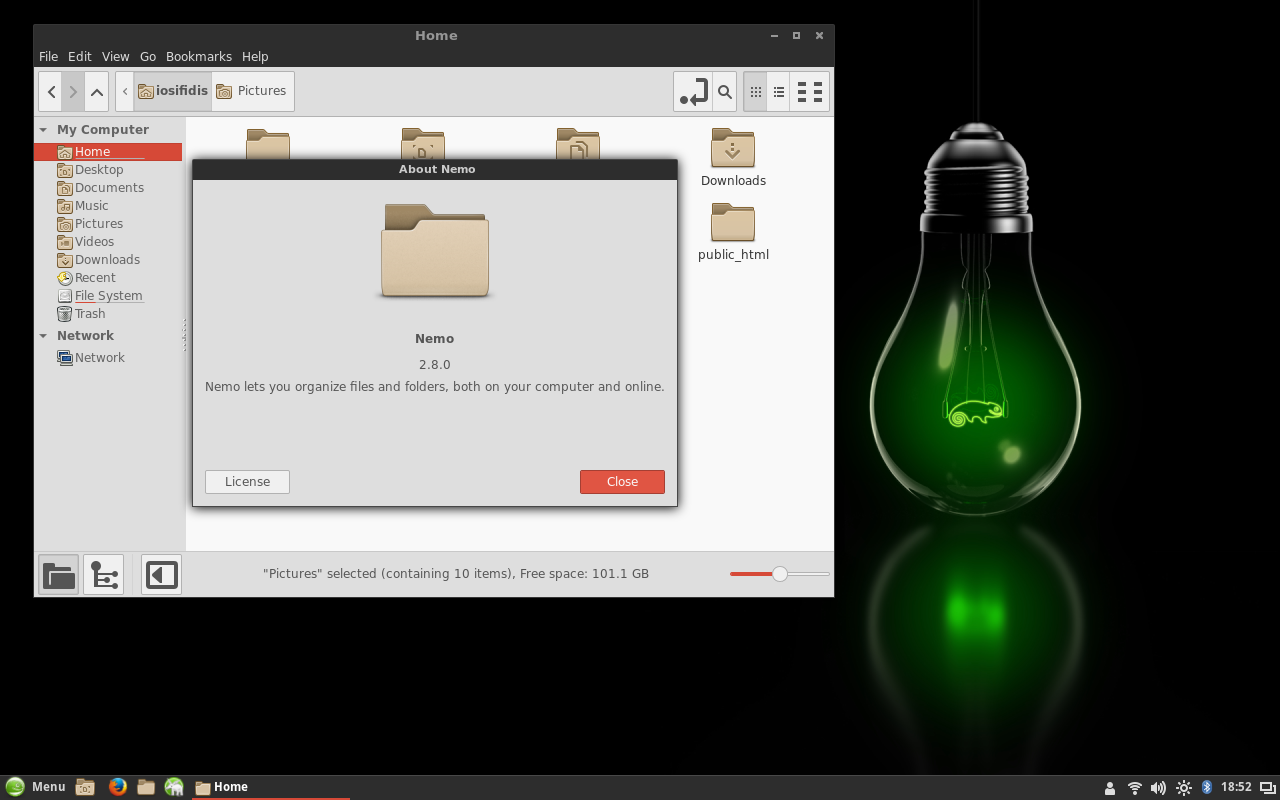The image size is (1280, 800).
Task: Switch to list view
Action: 779,92
